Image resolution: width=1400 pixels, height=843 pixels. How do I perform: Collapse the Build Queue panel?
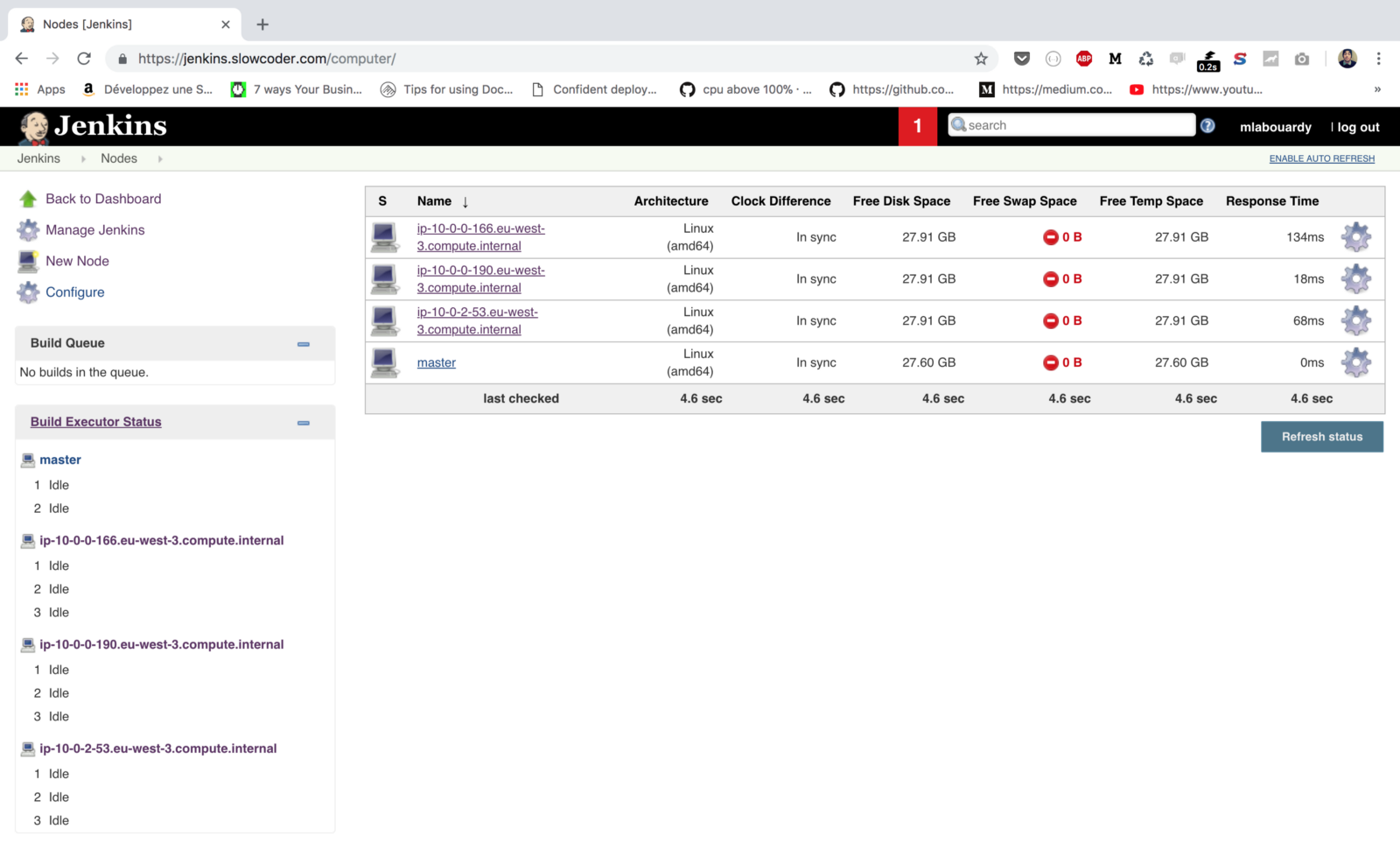click(x=304, y=344)
